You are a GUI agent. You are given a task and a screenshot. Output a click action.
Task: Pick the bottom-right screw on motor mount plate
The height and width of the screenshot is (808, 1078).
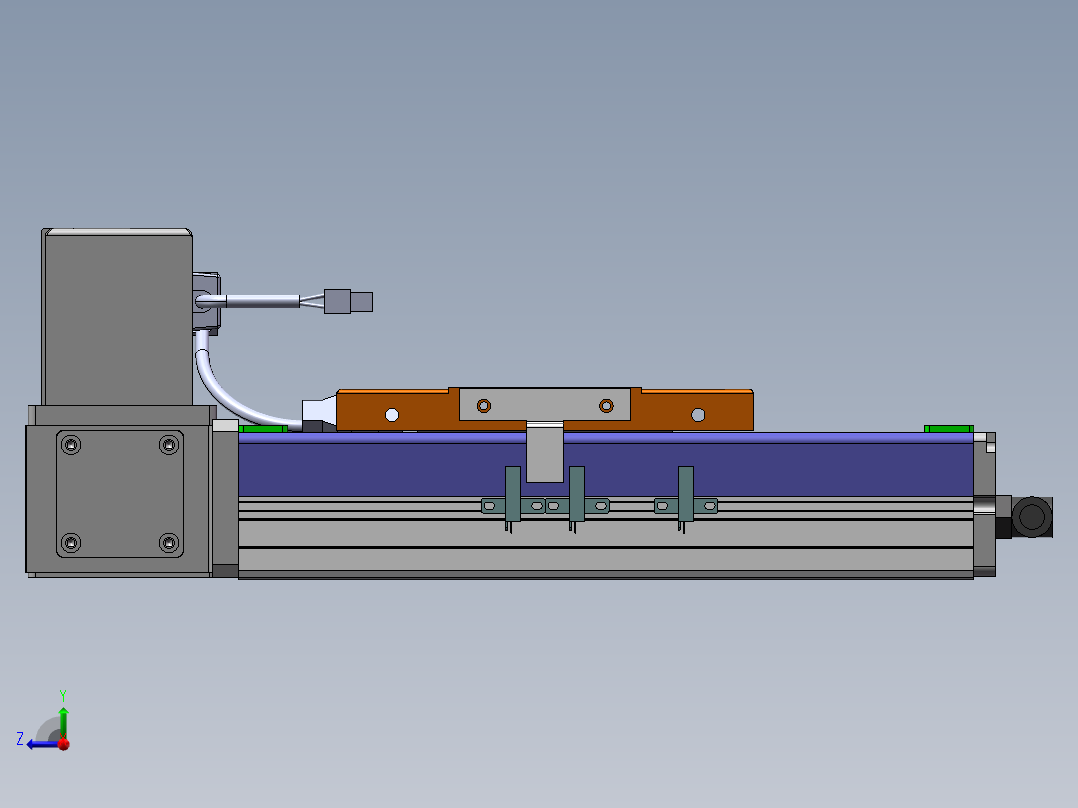click(x=168, y=543)
